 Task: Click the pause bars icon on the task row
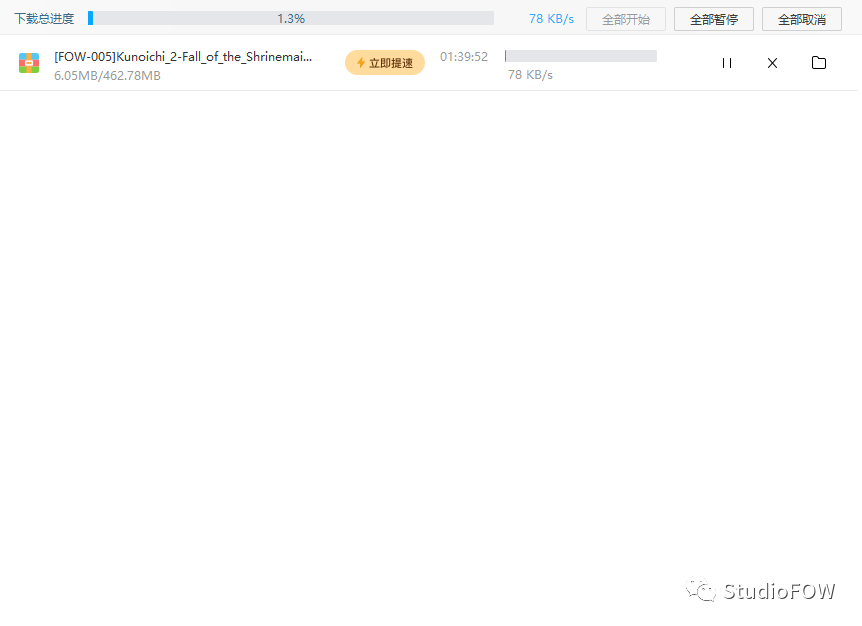tap(726, 62)
